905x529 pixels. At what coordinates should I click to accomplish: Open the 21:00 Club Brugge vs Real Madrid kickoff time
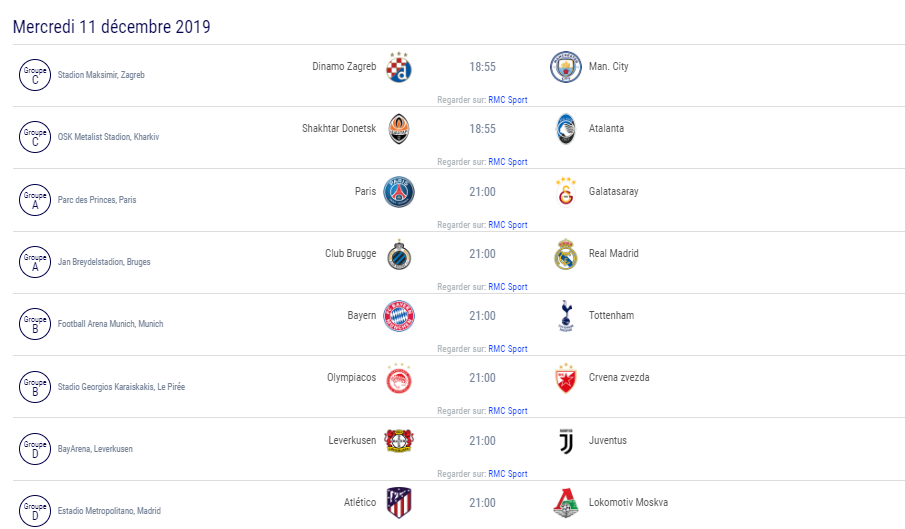tap(482, 254)
